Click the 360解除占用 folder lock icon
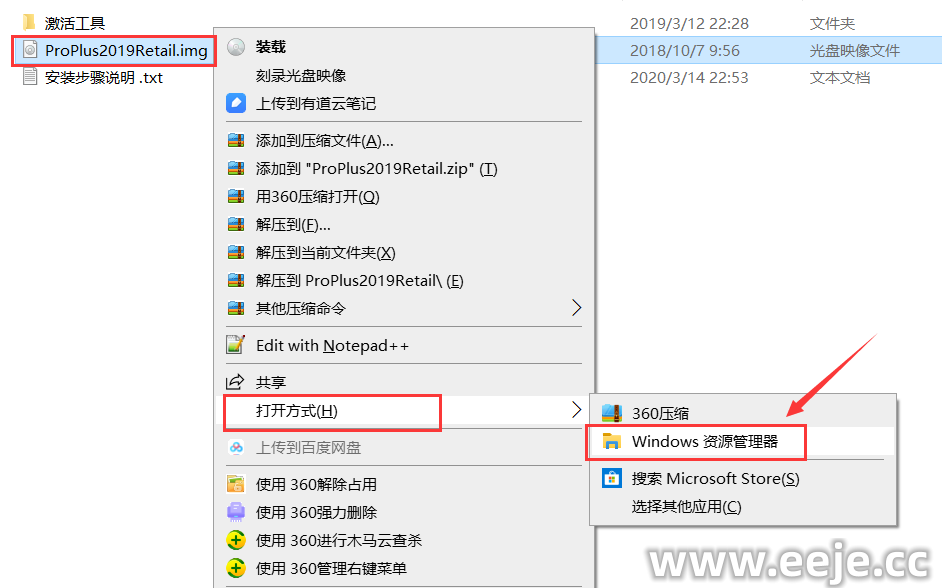The height and width of the screenshot is (588, 942). pyautogui.click(x=236, y=484)
